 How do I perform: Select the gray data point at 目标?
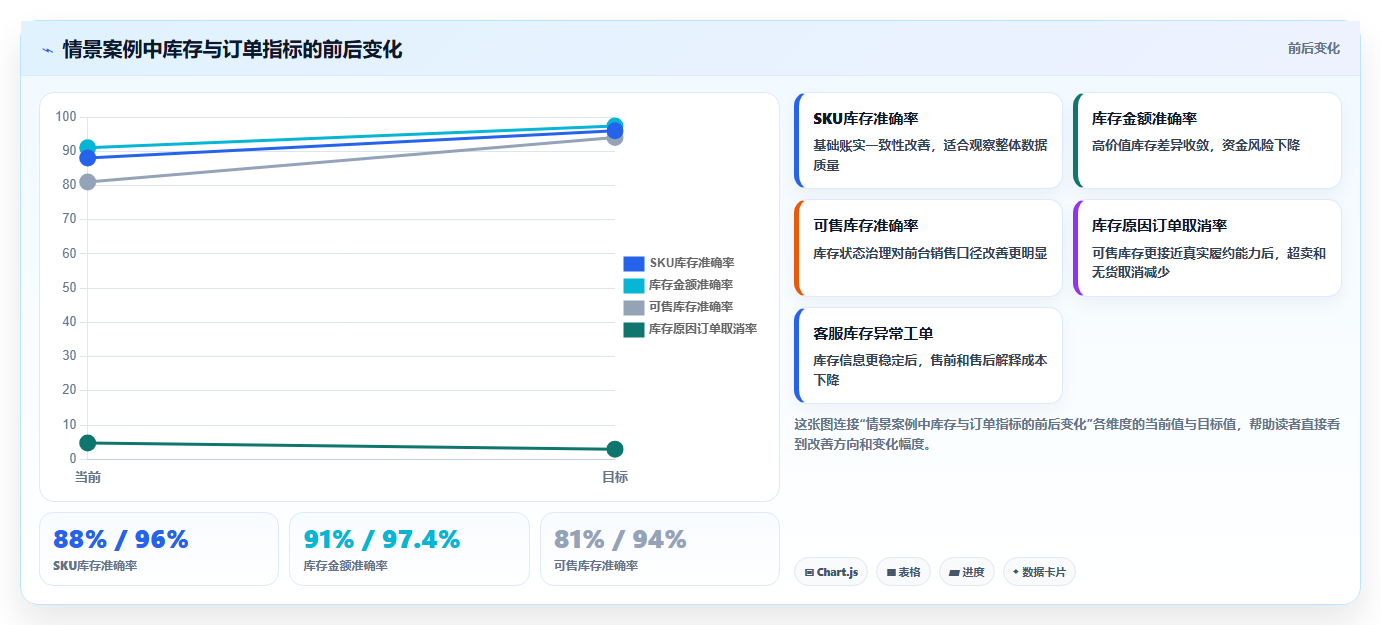pos(615,137)
